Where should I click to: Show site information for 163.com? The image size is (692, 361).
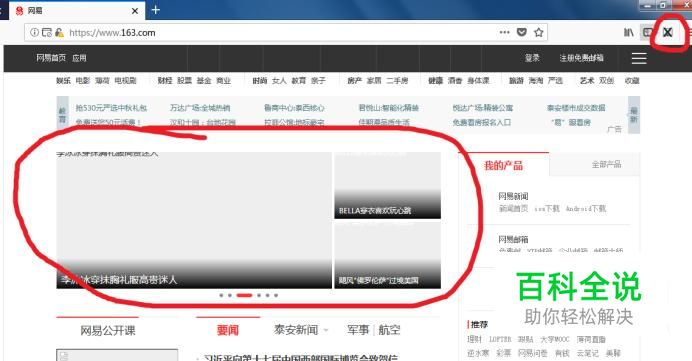tap(34, 32)
